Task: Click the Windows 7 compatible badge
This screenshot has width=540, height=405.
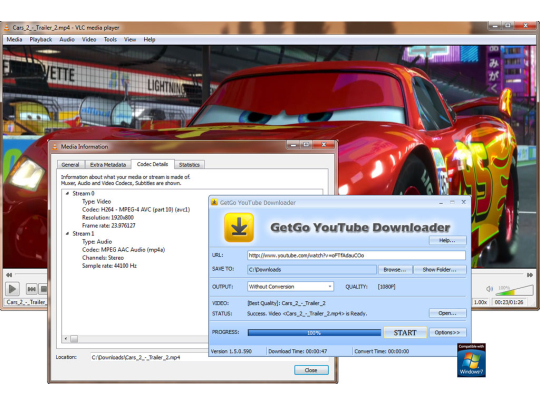Action: tap(471, 360)
